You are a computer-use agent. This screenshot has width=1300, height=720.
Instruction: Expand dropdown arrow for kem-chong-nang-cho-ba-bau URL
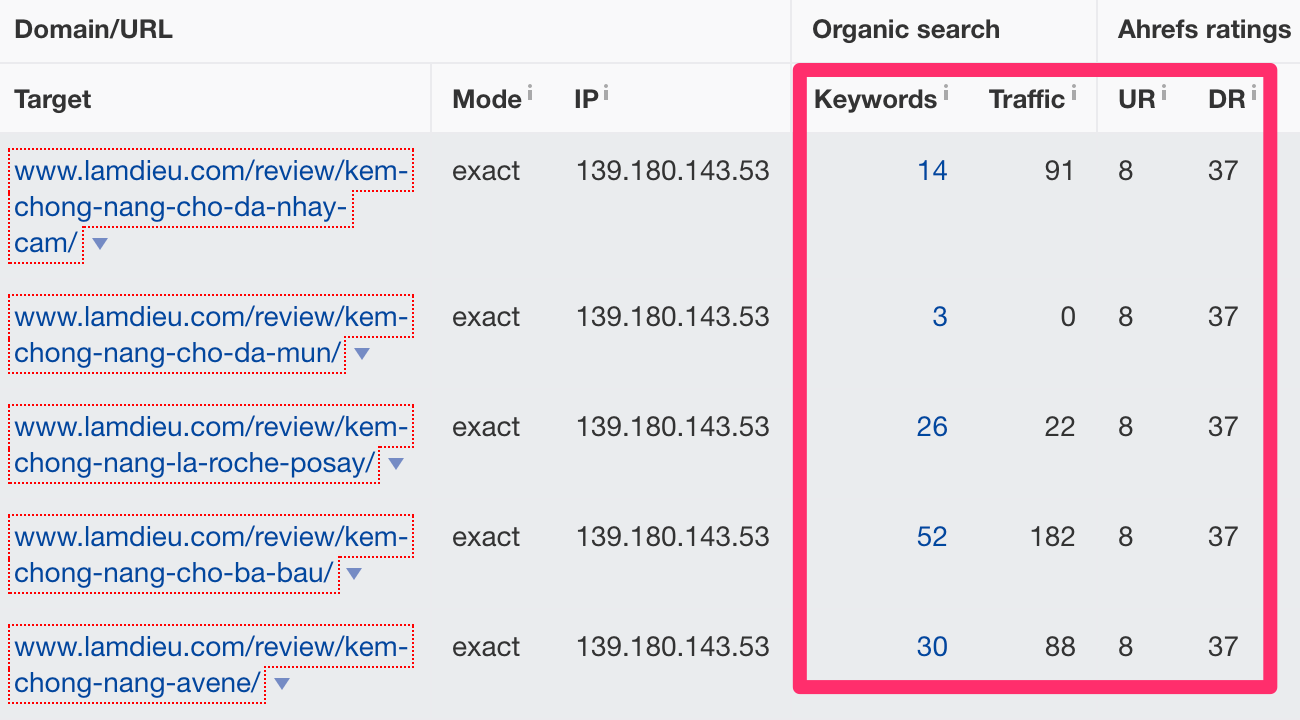pos(354,574)
